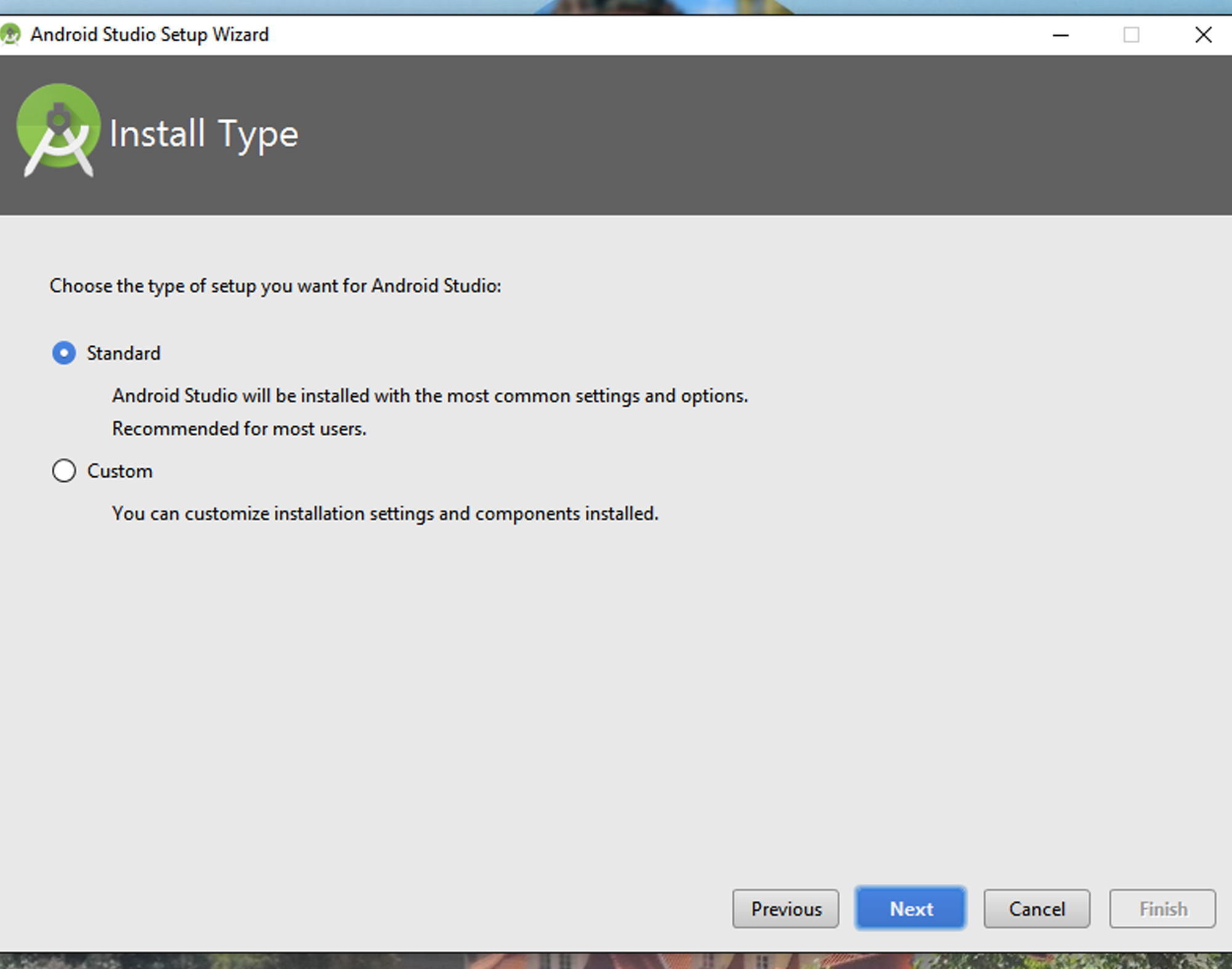Viewport: 1232px width, 969px height.
Task: Click the Android Studio title bar icon
Action: pos(10,34)
